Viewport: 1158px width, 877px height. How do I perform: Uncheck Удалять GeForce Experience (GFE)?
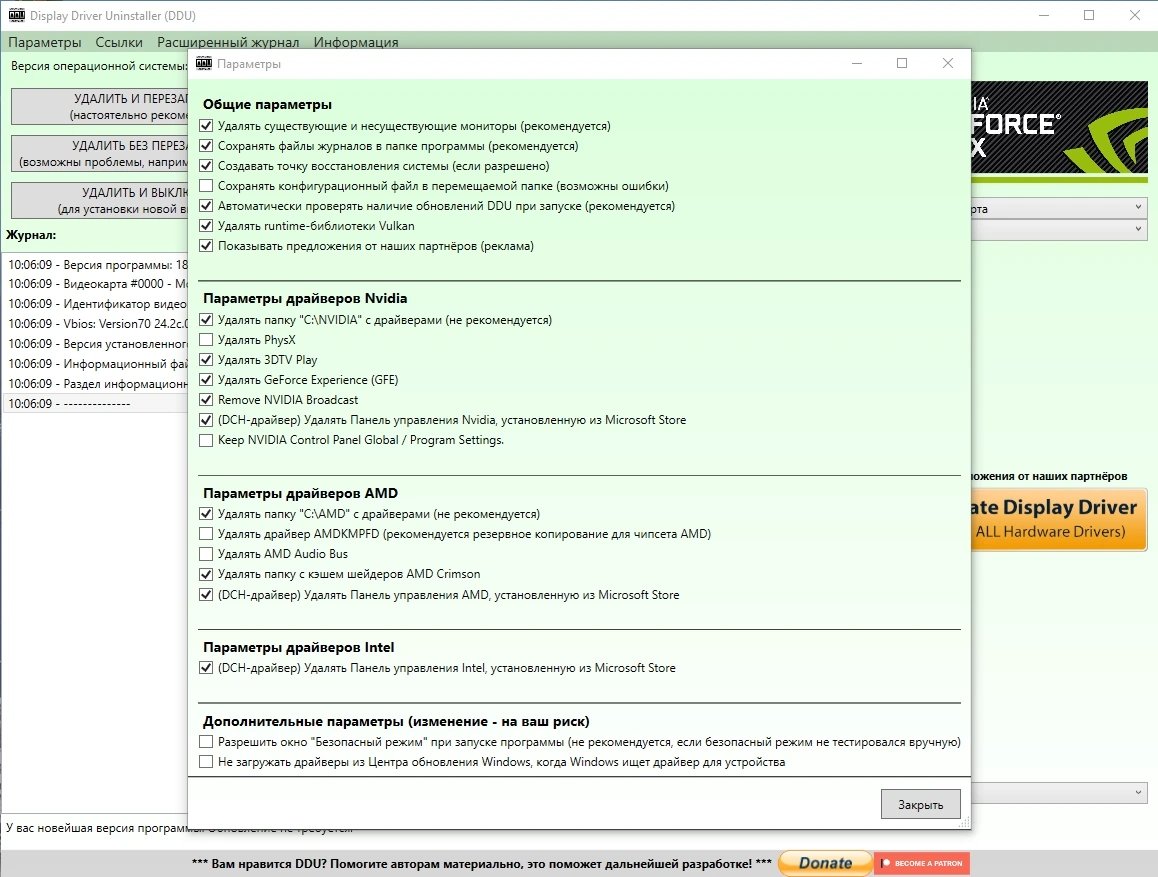tap(206, 379)
